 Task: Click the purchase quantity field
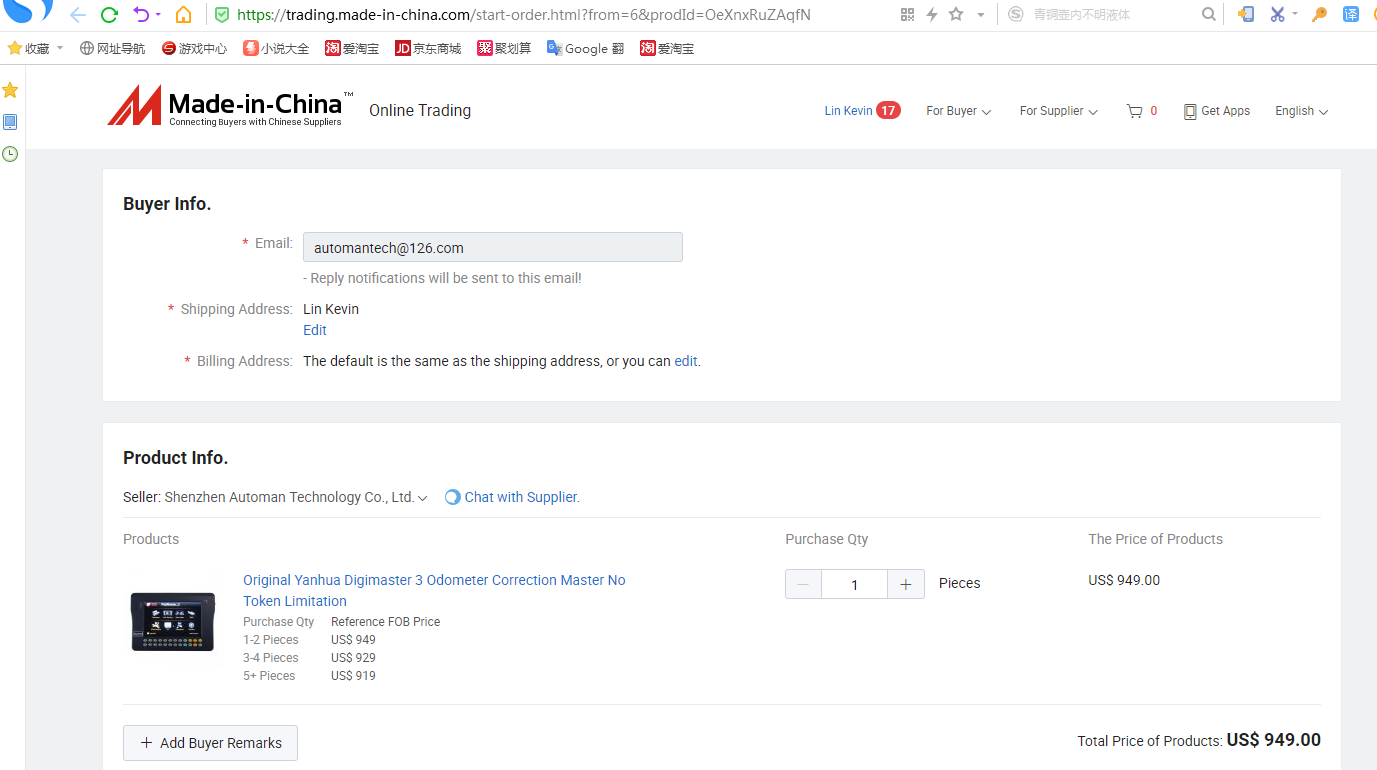click(854, 584)
